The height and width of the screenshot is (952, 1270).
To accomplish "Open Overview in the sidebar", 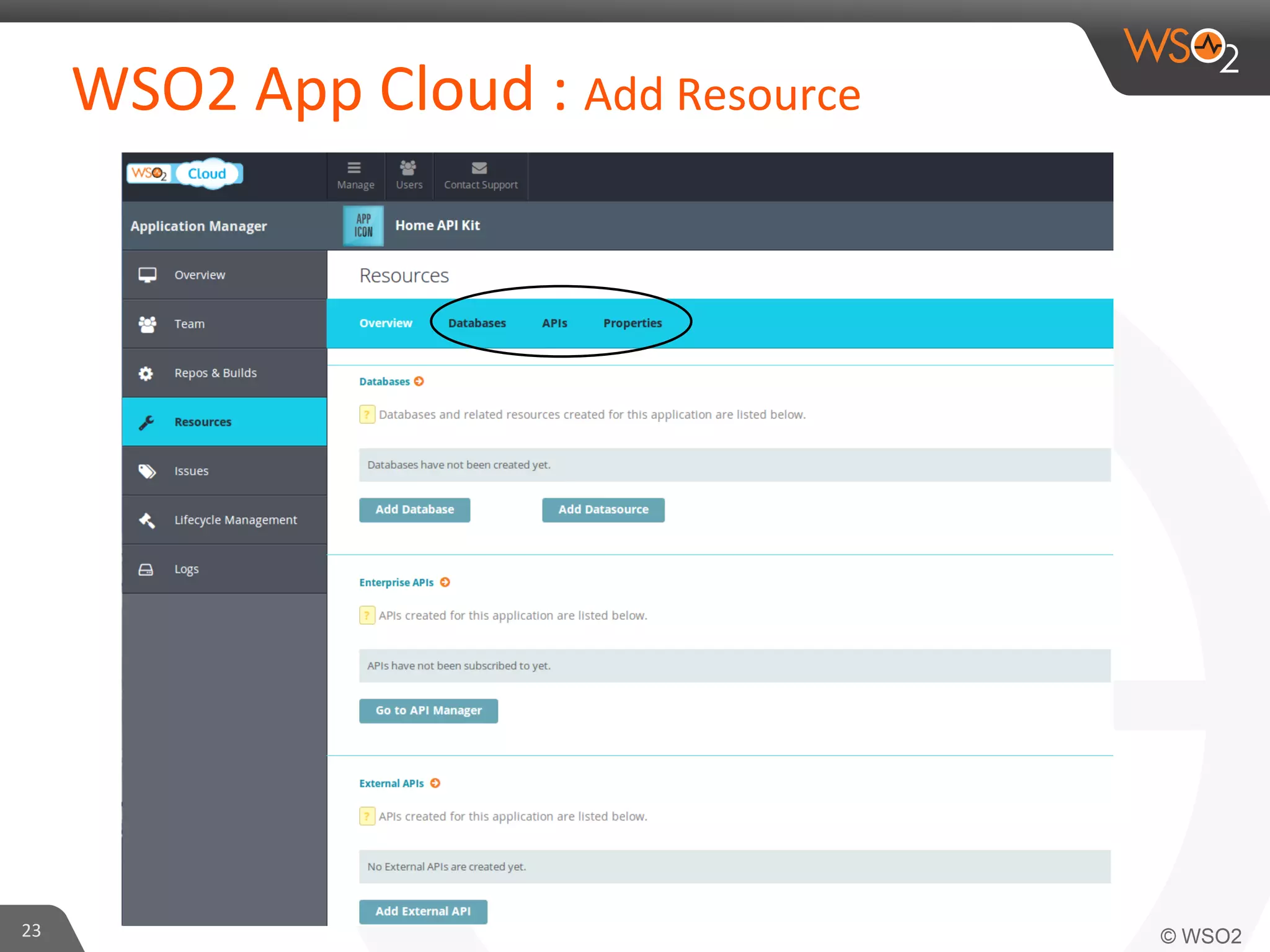I will 224,275.
